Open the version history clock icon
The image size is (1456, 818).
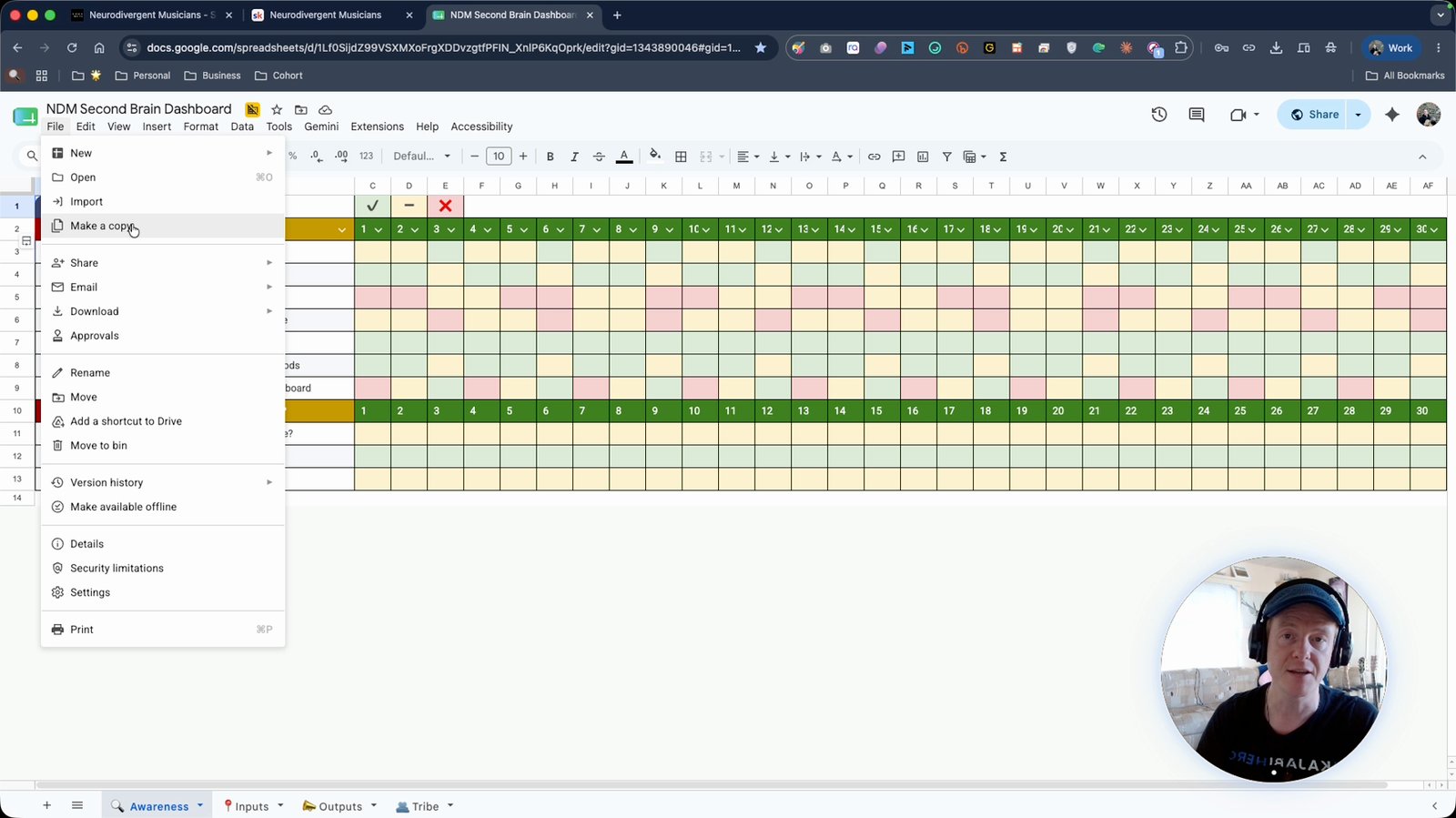point(1159,115)
